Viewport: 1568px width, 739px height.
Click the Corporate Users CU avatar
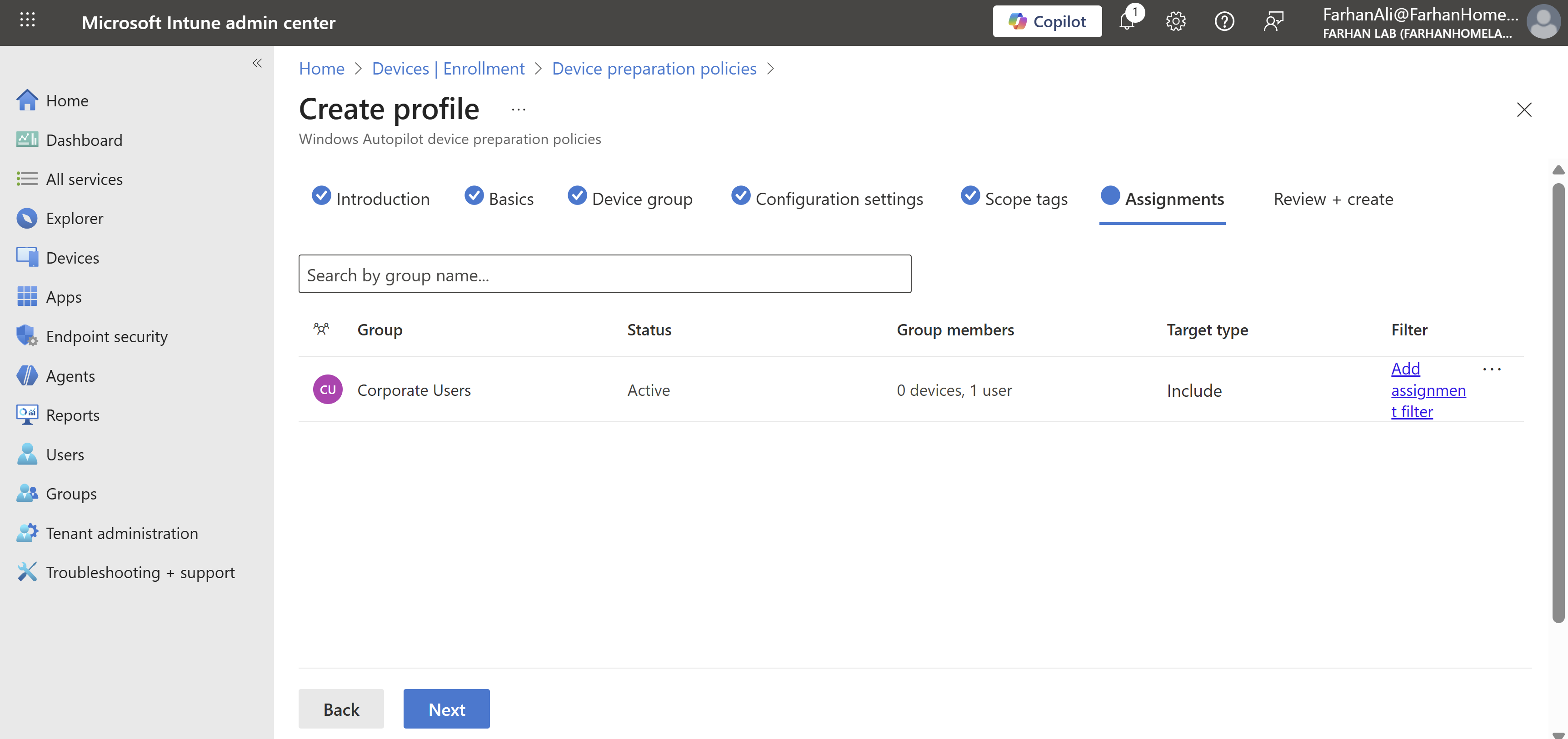point(328,389)
